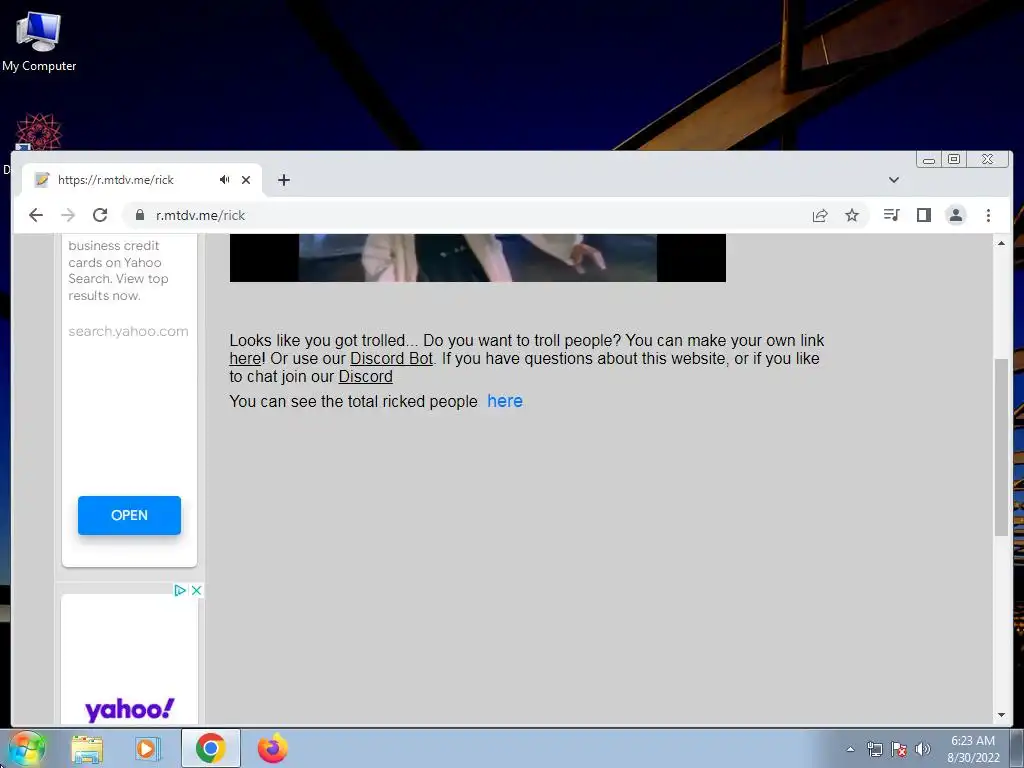Click the underlined 'here' make-link link

(245, 359)
